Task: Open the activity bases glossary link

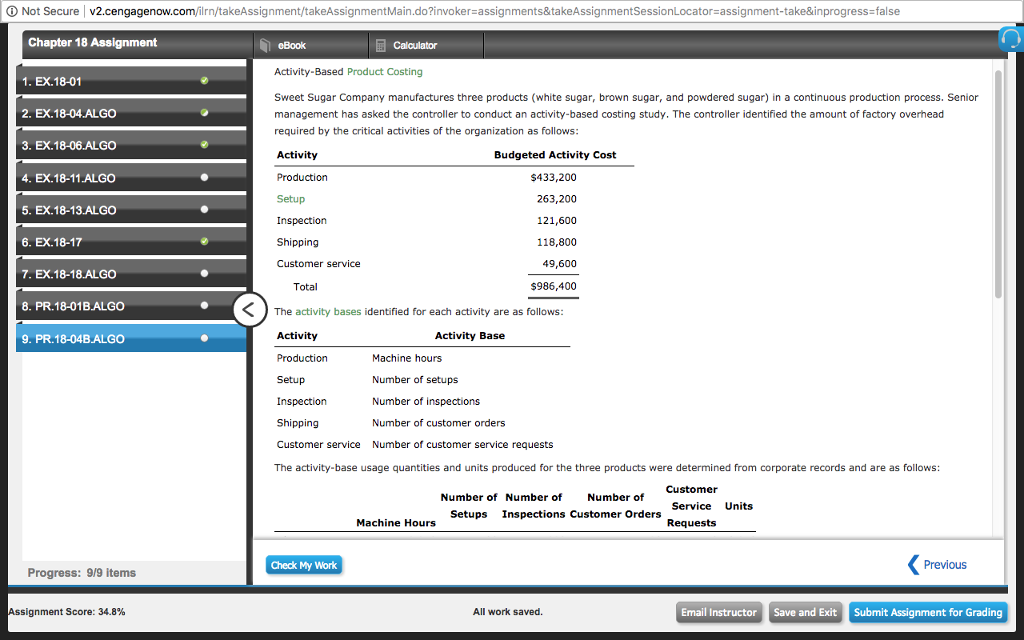Action: click(x=328, y=312)
